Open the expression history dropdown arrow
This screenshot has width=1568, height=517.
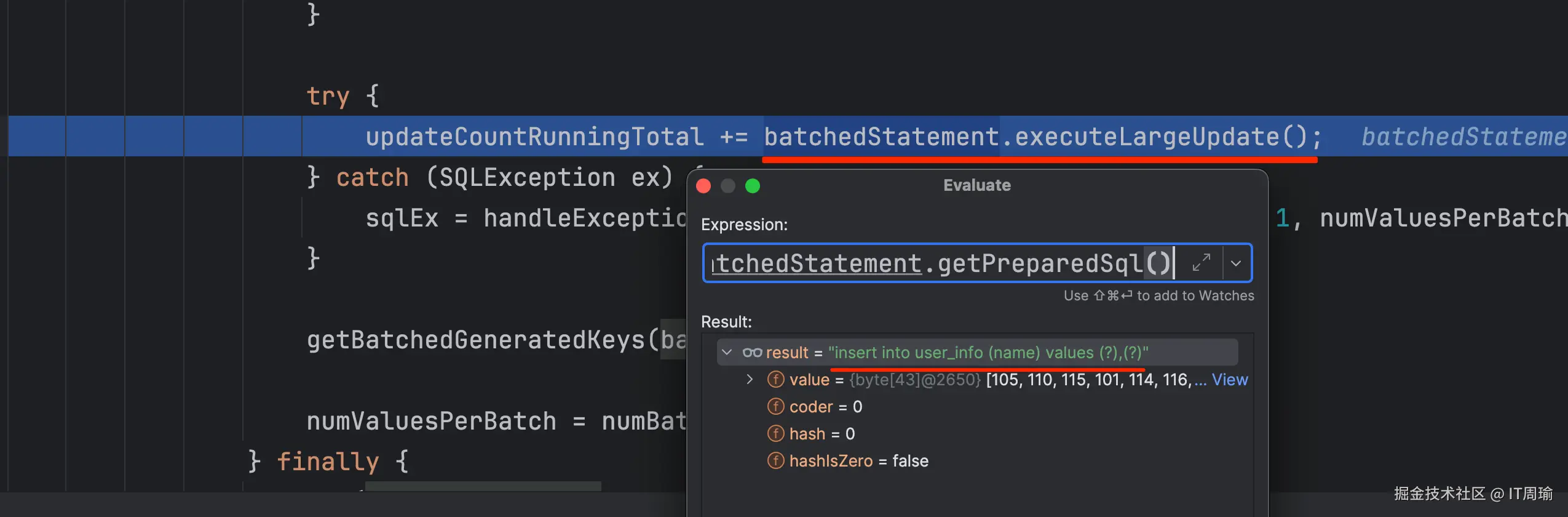coord(1236,263)
